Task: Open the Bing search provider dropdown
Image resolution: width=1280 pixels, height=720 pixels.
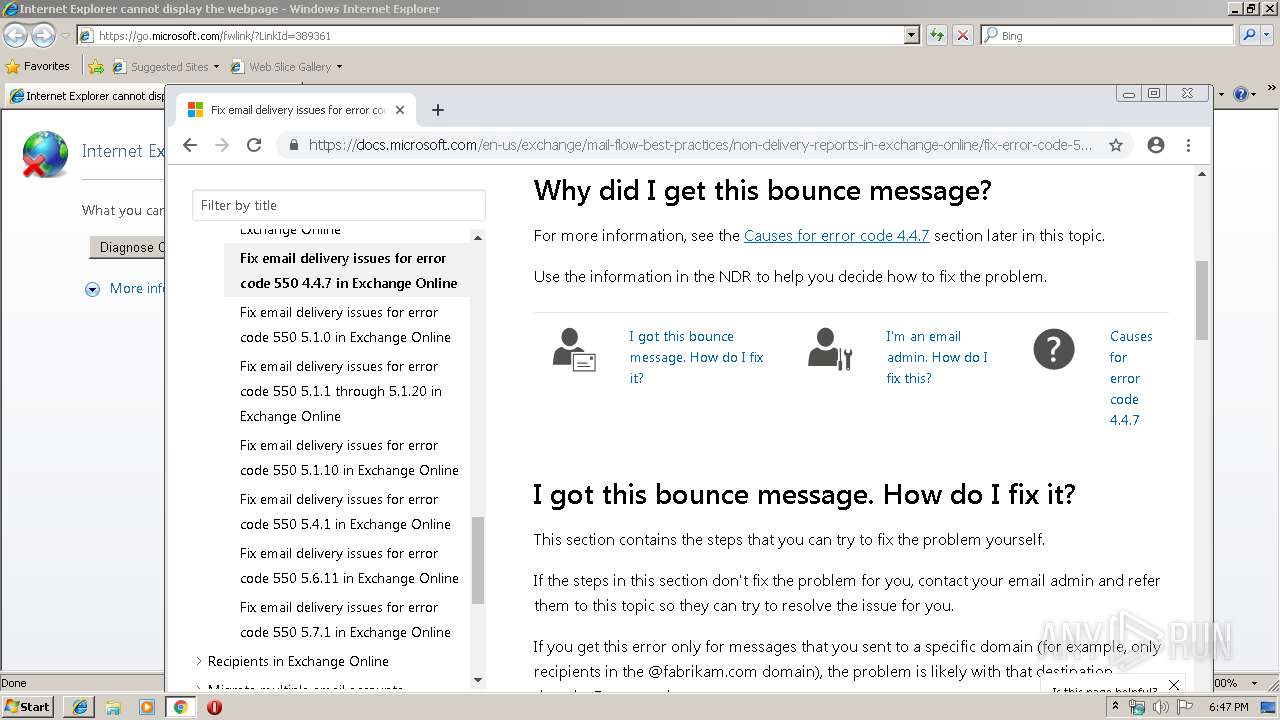Action: [1268, 35]
